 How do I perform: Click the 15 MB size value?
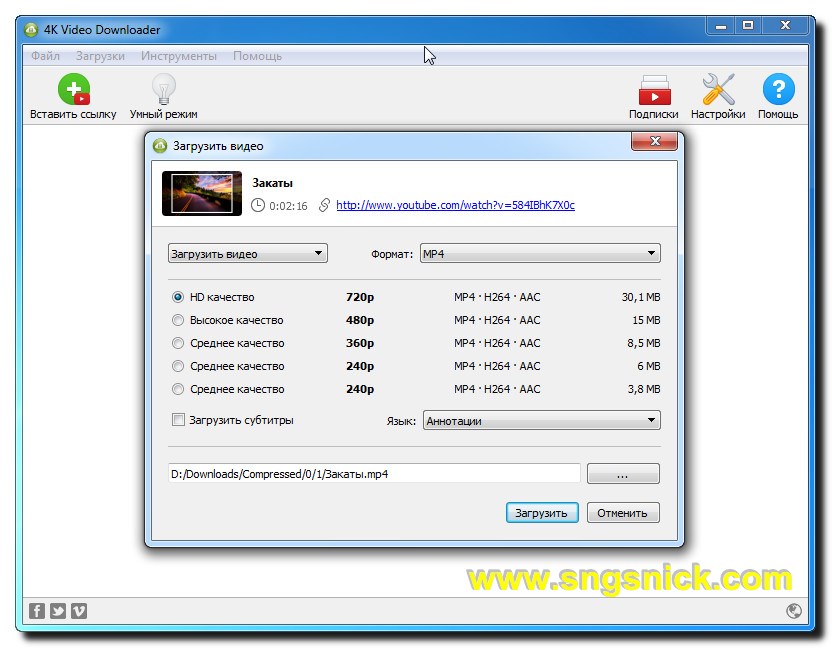tap(646, 320)
